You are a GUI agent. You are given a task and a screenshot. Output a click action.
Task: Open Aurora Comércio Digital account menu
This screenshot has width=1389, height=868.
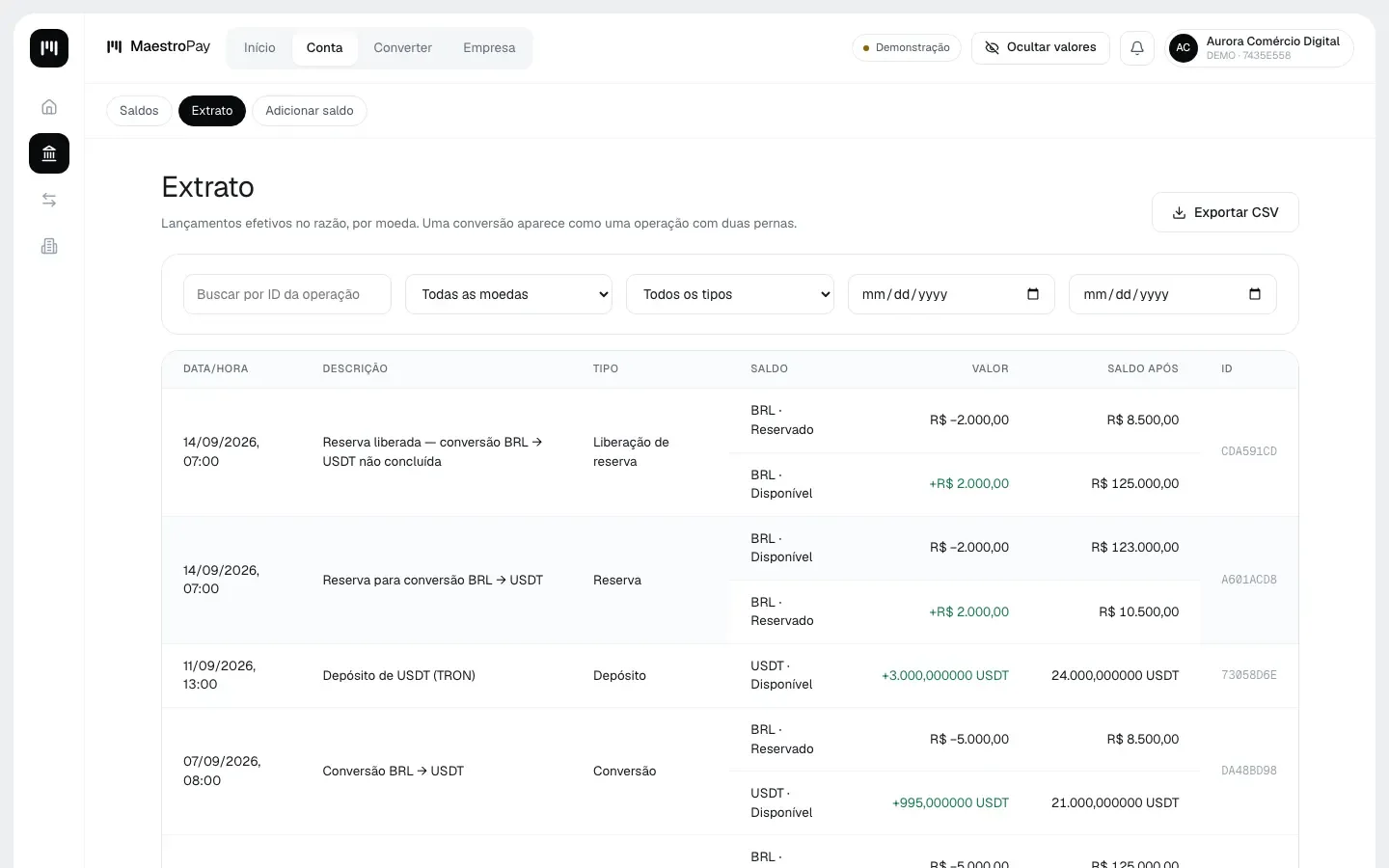(x=1260, y=47)
